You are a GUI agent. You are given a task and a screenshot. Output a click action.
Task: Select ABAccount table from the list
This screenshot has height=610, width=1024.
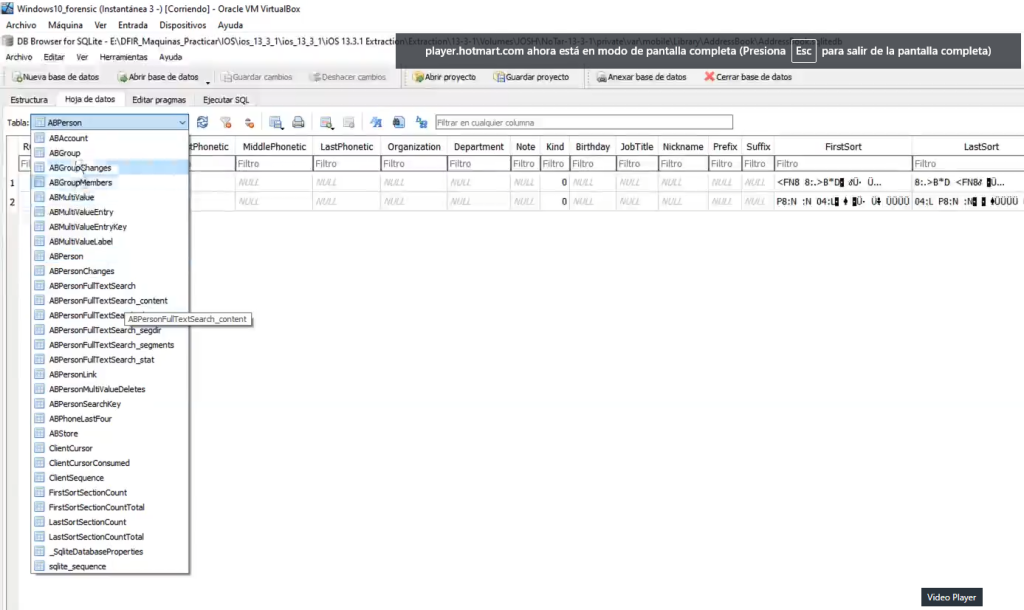click(x=110, y=138)
